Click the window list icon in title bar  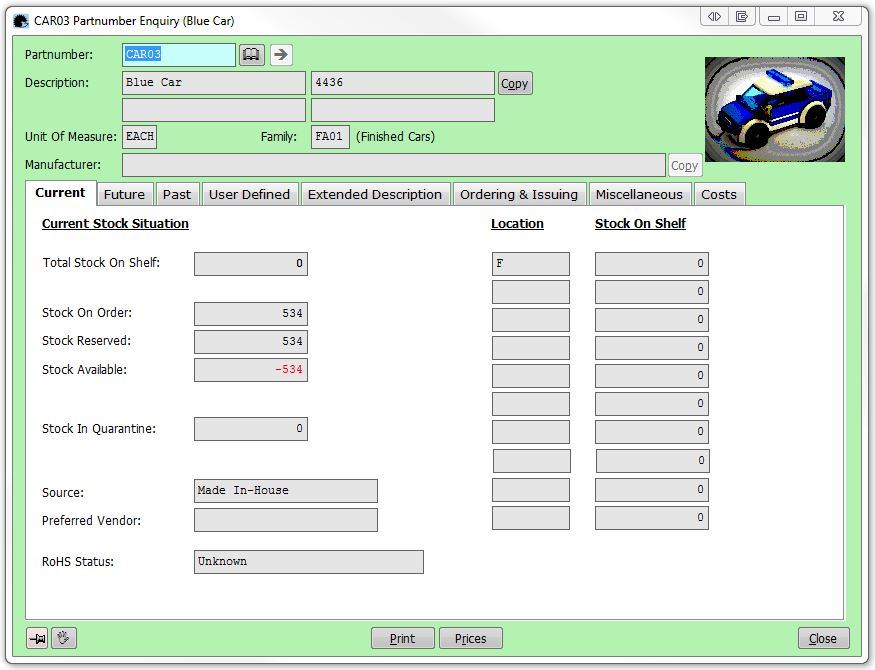click(x=742, y=17)
